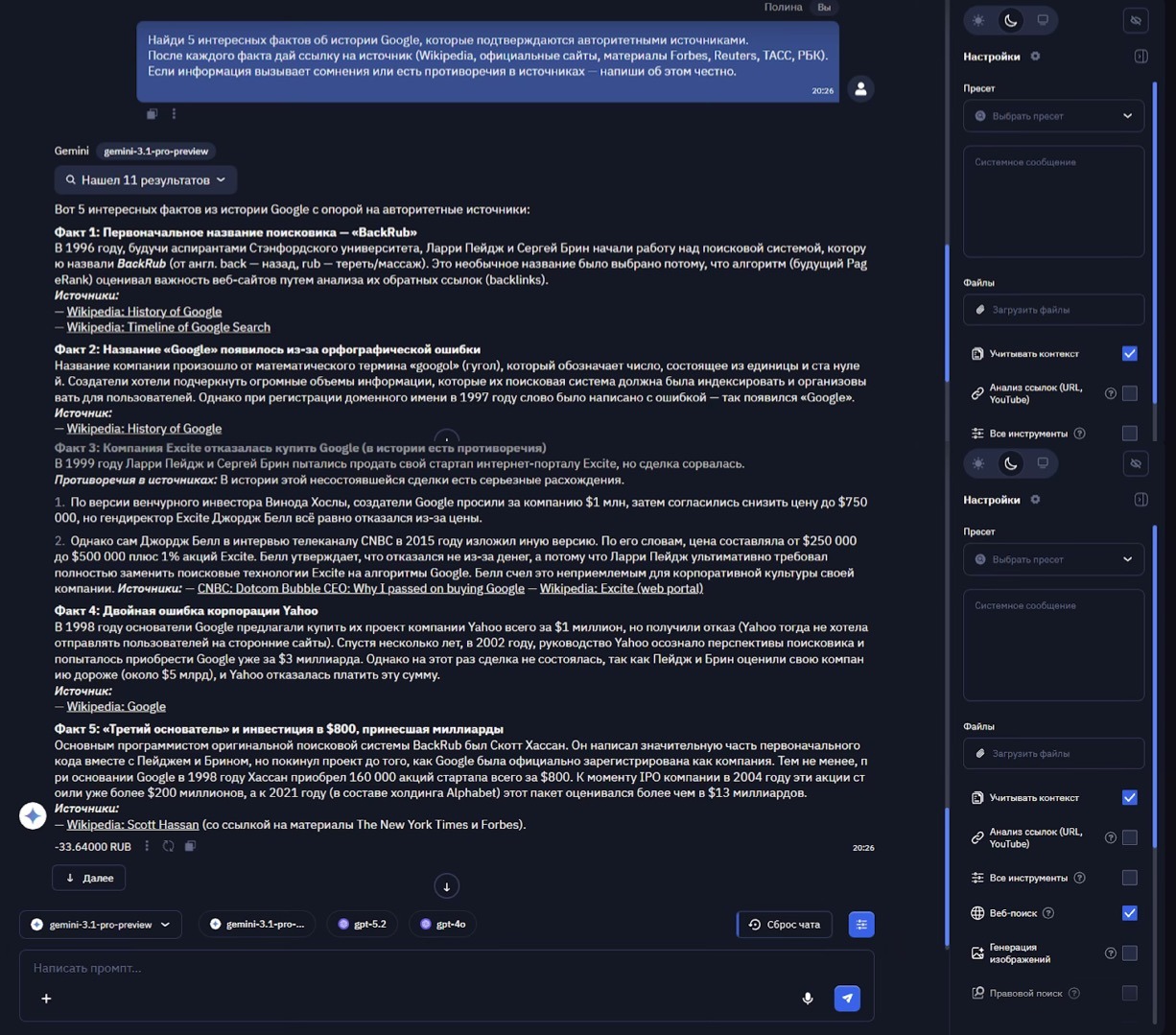Screen dimensions: 1176x1035
Task: Open Выбрать пресет dropdown in lower panel
Action: coord(1053,559)
